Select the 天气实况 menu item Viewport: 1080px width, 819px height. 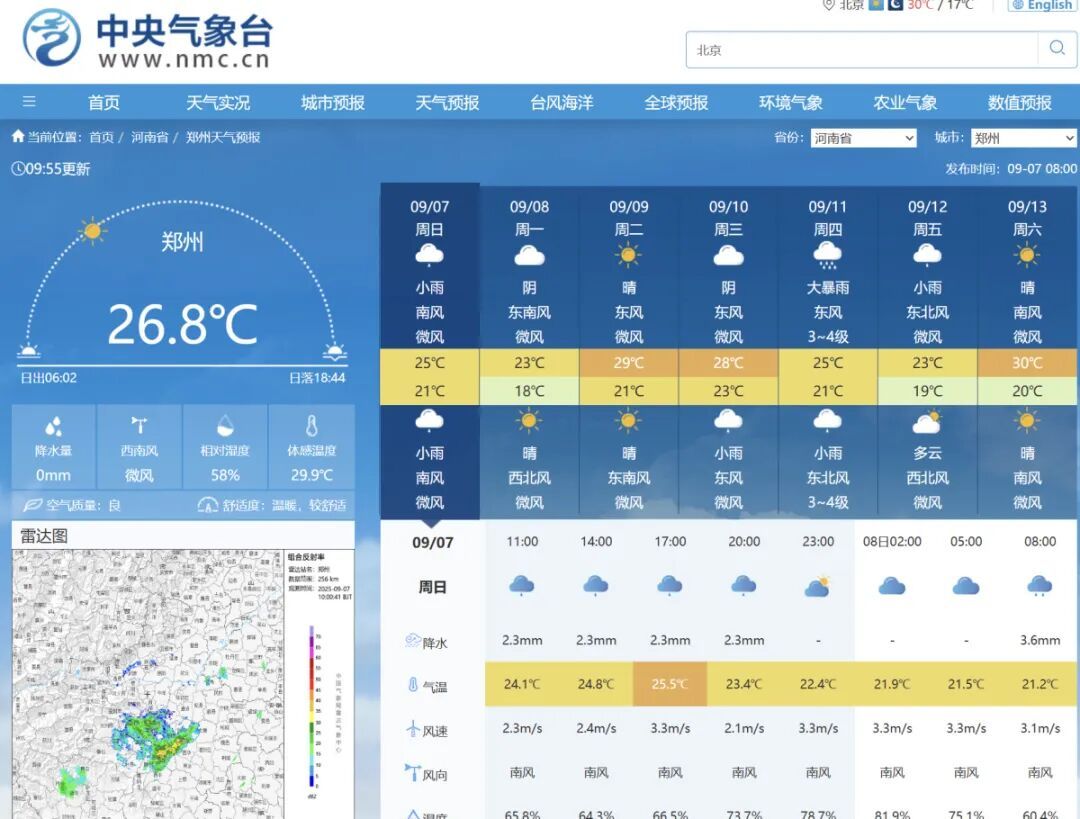[217, 101]
